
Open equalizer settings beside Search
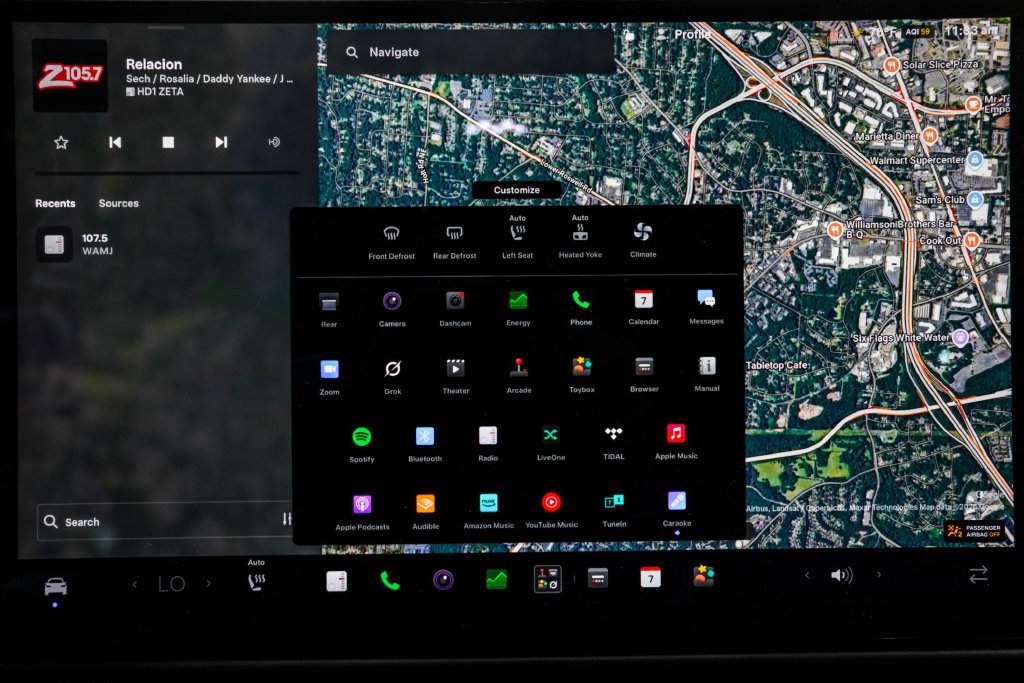click(287, 519)
